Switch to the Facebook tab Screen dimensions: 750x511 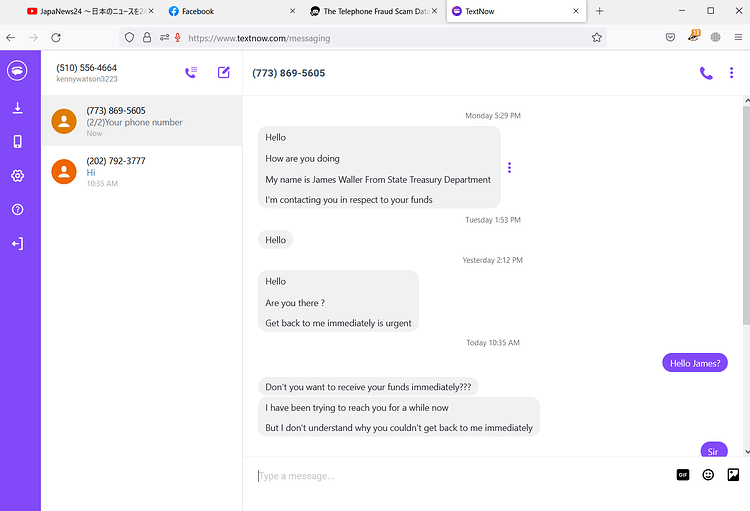click(232, 11)
